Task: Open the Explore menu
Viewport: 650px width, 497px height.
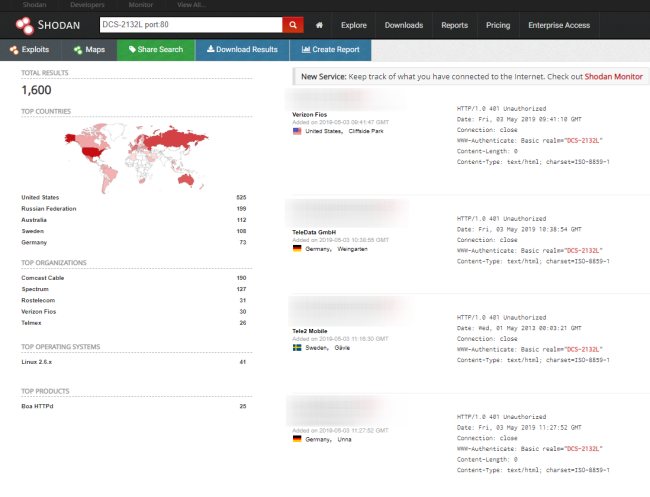Action: tap(354, 25)
